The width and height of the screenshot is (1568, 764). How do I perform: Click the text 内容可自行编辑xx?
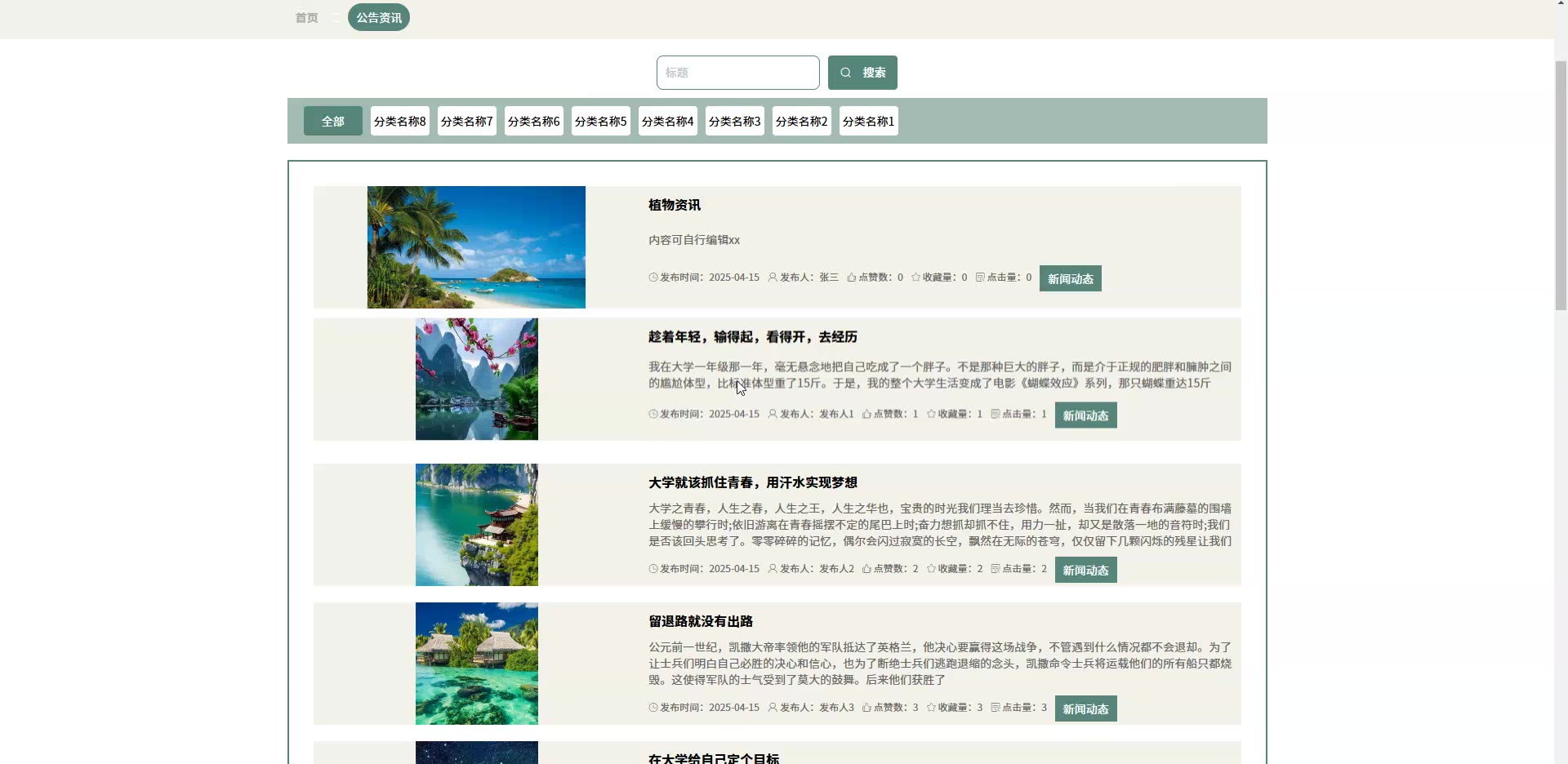(x=694, y=240)
